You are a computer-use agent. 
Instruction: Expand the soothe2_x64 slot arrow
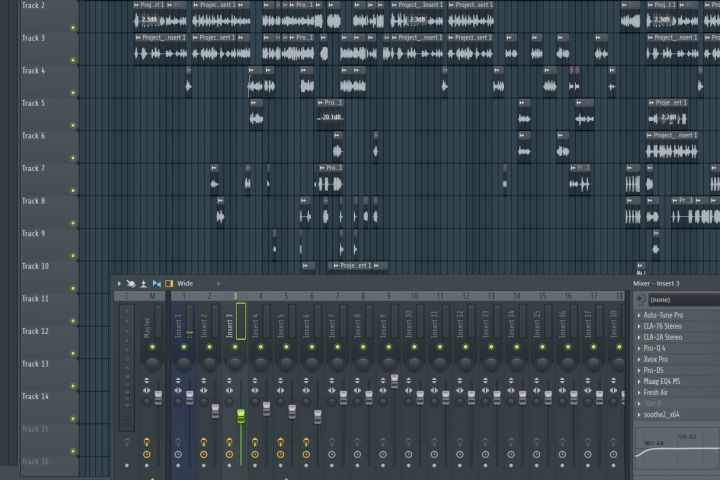click(x=639, y=414)
